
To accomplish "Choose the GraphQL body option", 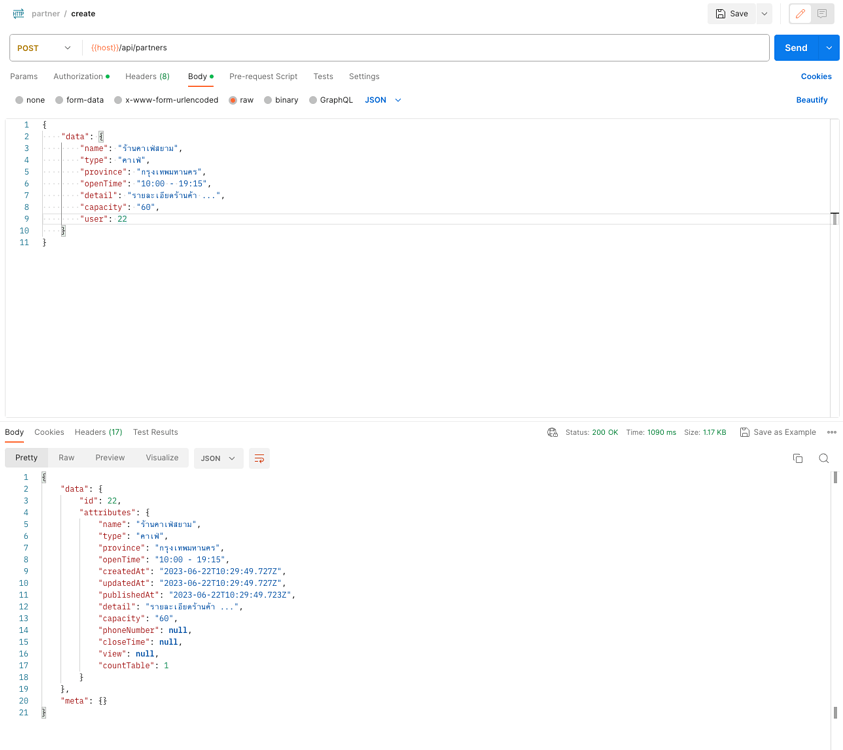I will (x=330, y=100).
